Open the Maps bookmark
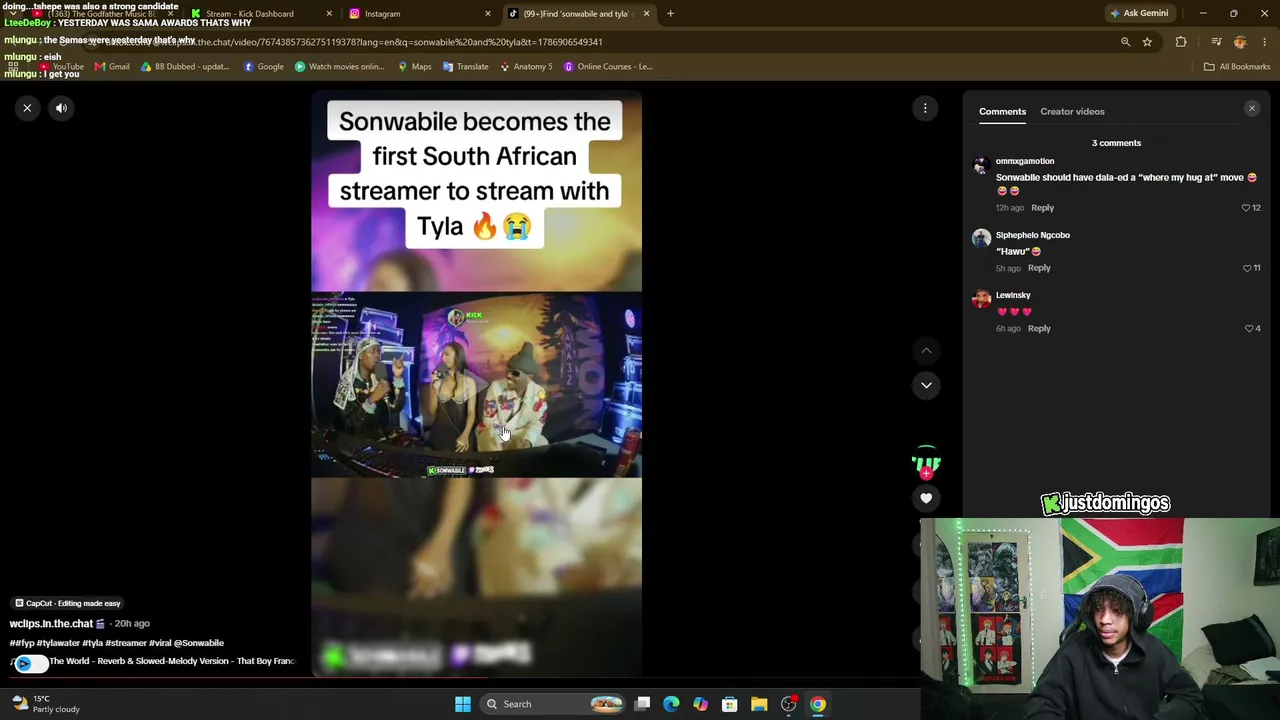 415,67
